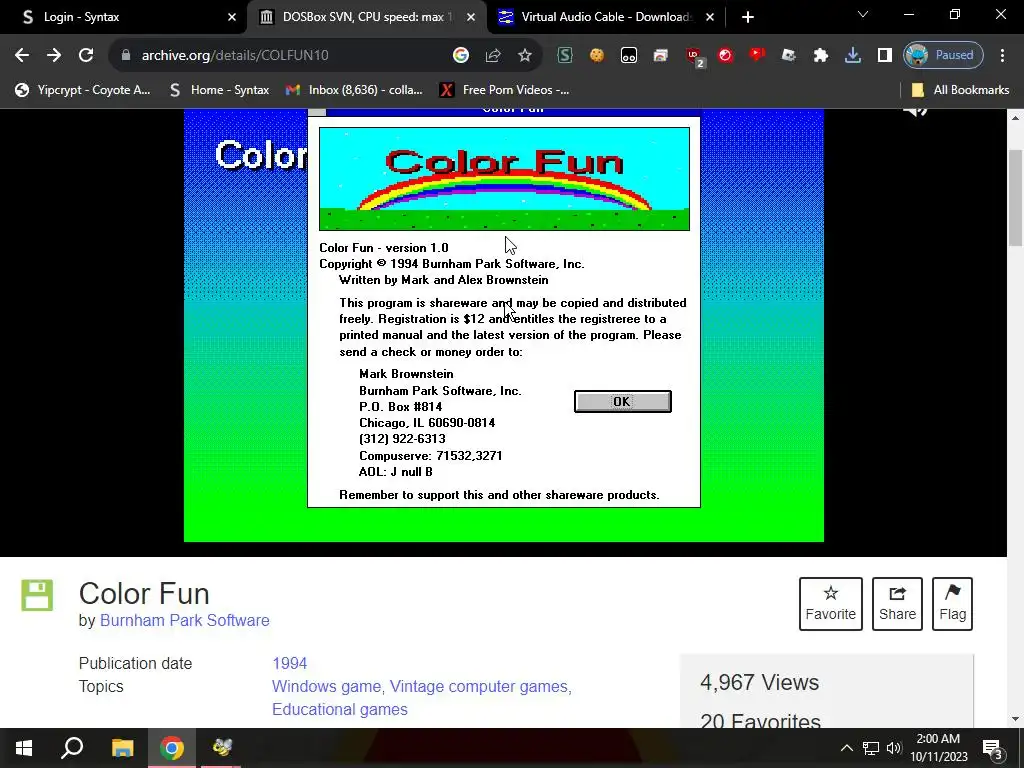Click the 4,967 Views text
The height and width of the screenshot is (768, 1024).
pyautogui.click(x=760, y=682)
